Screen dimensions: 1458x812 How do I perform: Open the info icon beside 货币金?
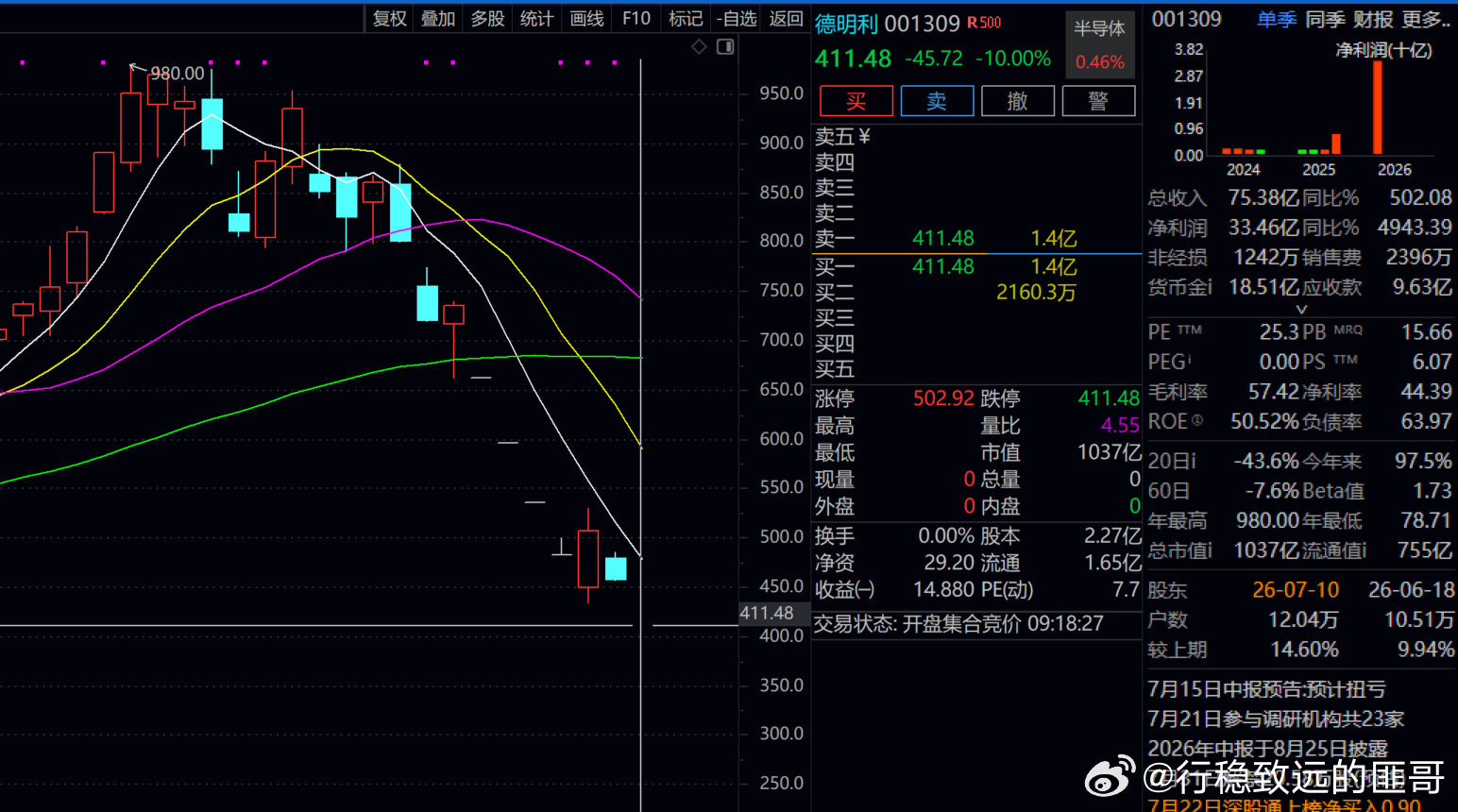pyautogui.click(x=1210, y=286)
